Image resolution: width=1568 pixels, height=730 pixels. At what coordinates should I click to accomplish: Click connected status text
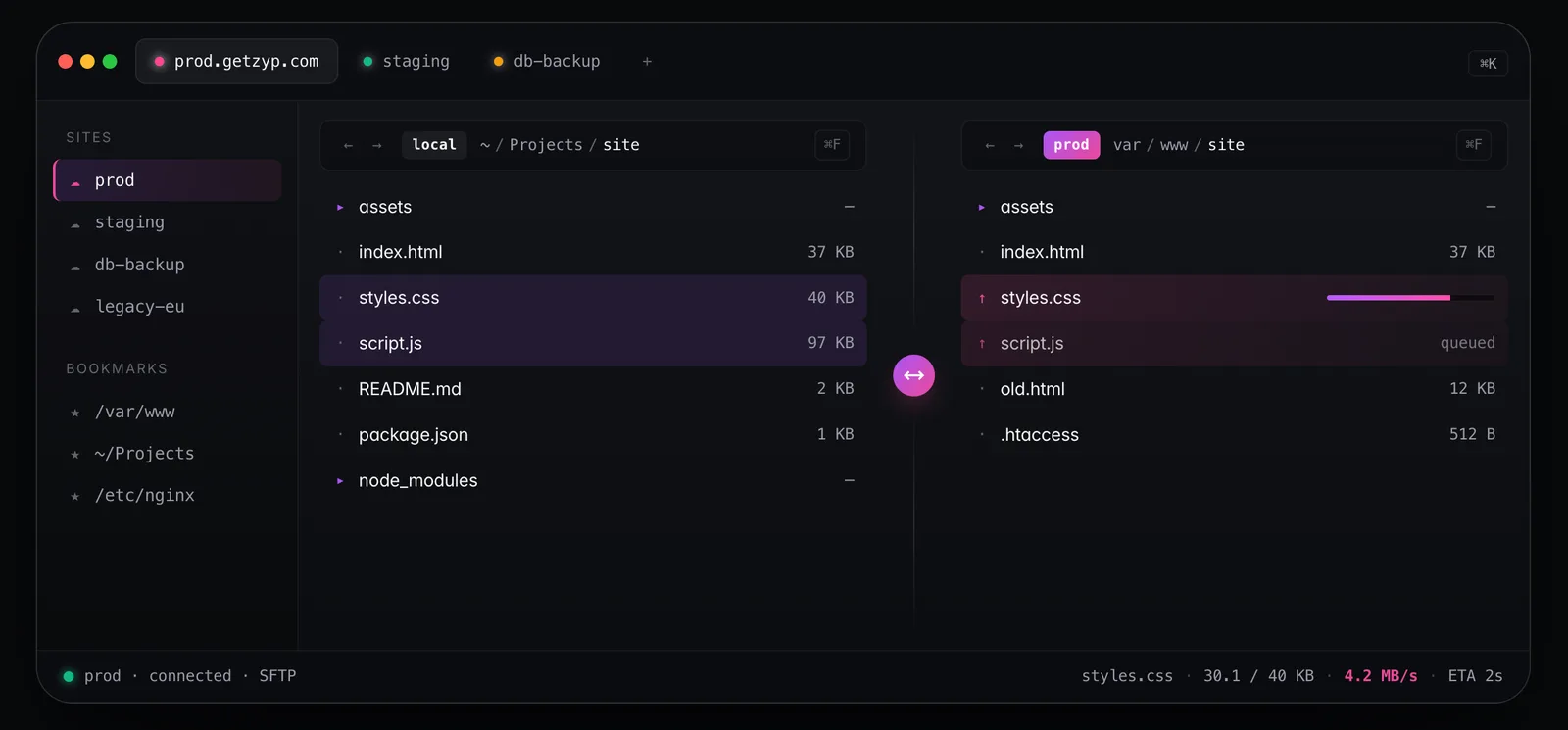coord(190,676)
